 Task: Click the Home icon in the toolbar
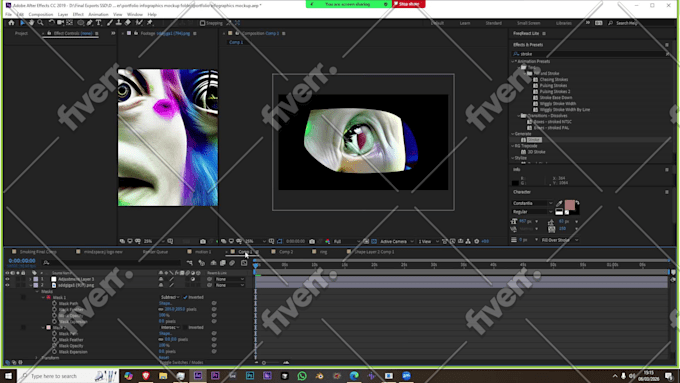tap(11, 23)
